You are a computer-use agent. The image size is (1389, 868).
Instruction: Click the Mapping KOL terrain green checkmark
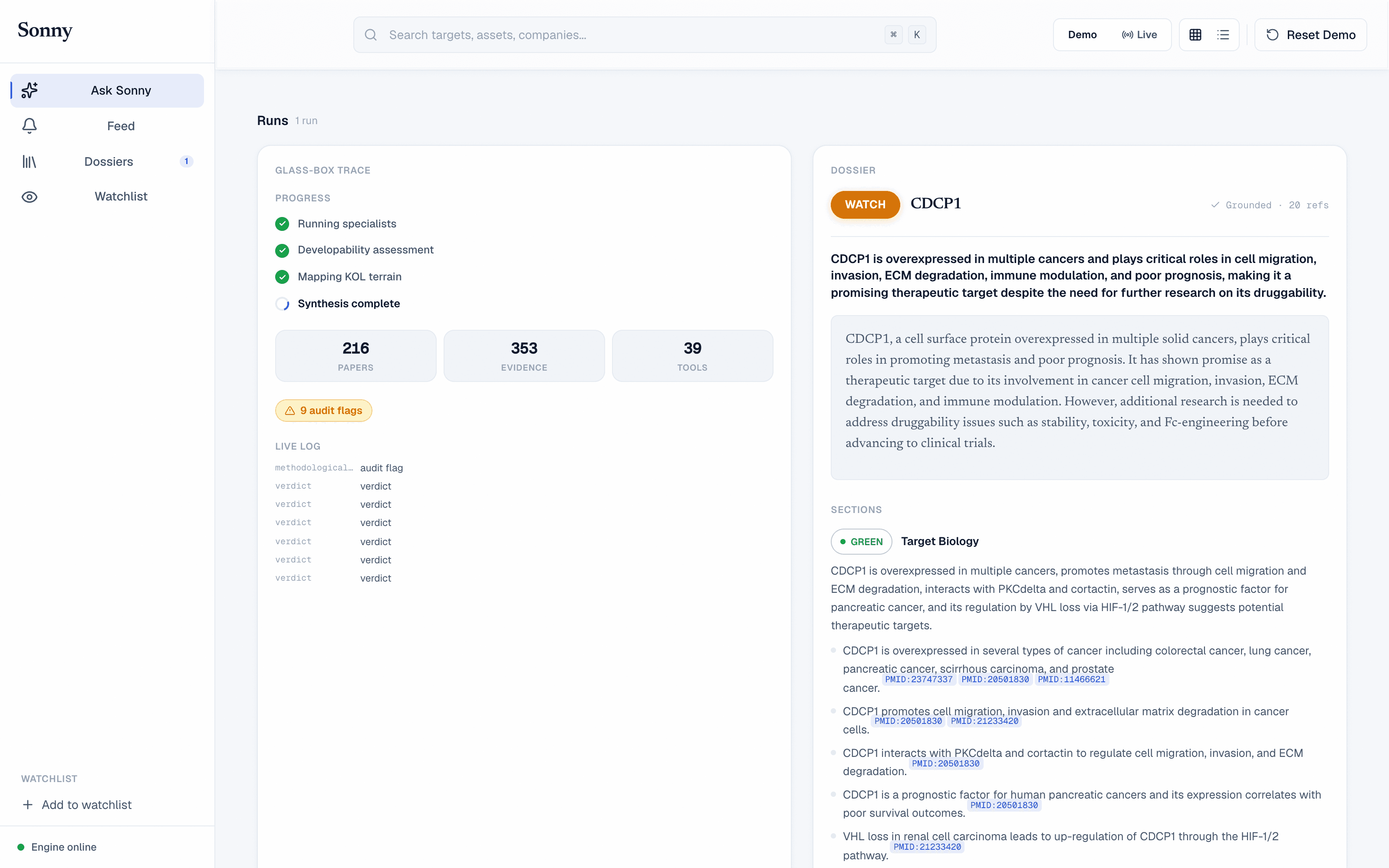pos(282,277)
